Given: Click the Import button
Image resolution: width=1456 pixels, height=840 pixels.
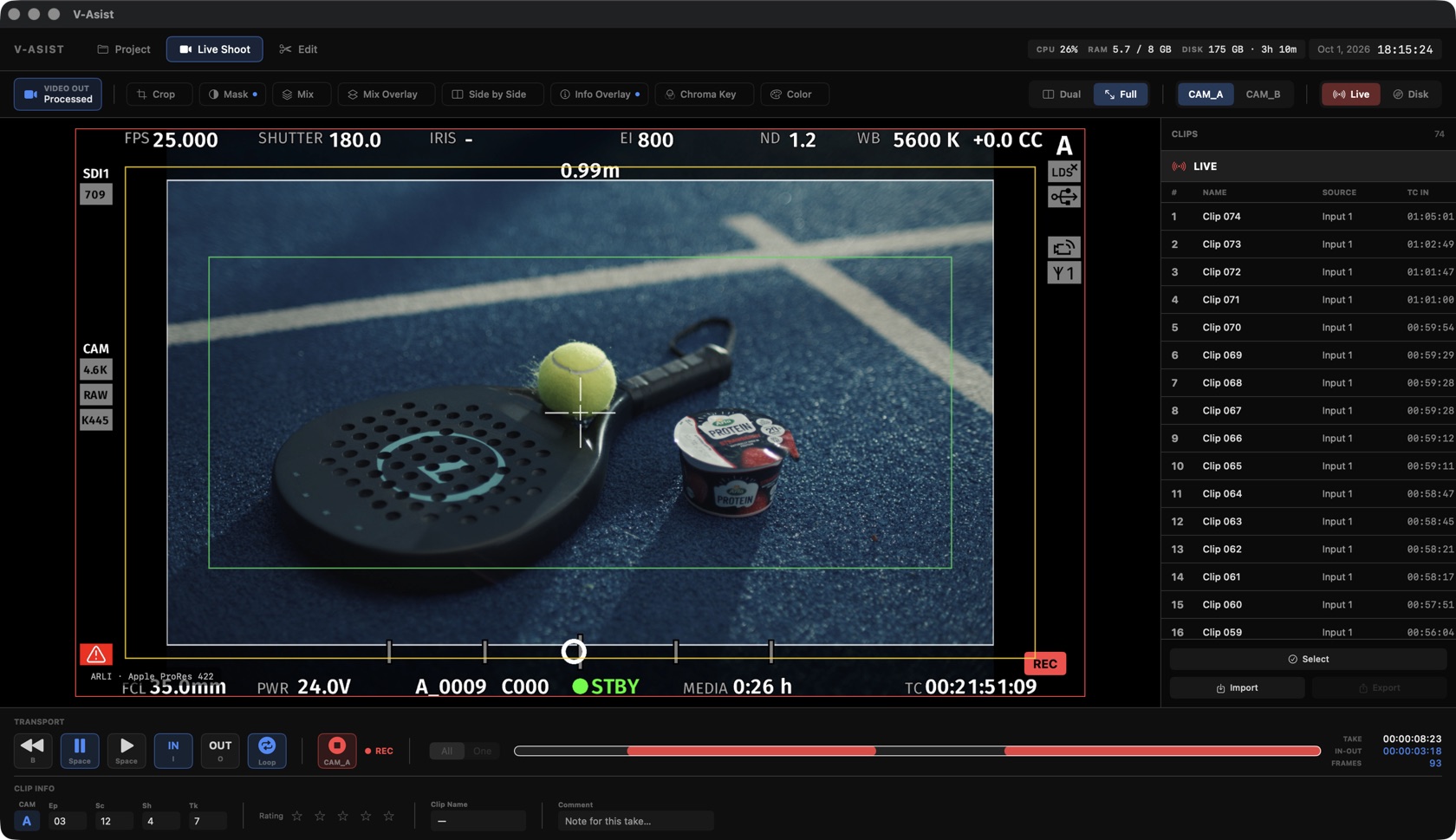Looking at the screenshot, I should 1237,688.
